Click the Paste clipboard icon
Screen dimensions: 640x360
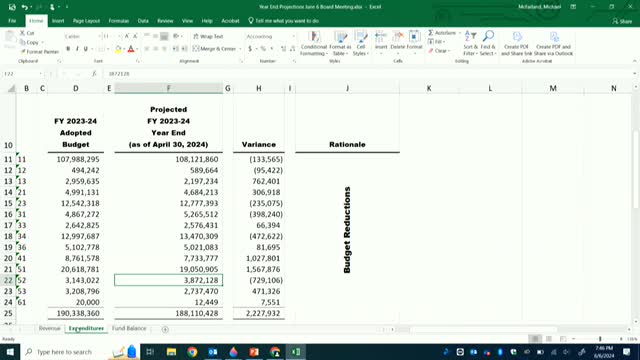click(x=10, y=38)
